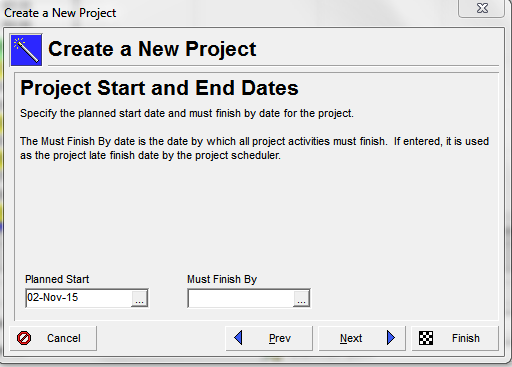Image resolution: width=512 pixels, height=367 pixels.
Task: Click inside the empty Must Finish By field
Action: (241, 298)
